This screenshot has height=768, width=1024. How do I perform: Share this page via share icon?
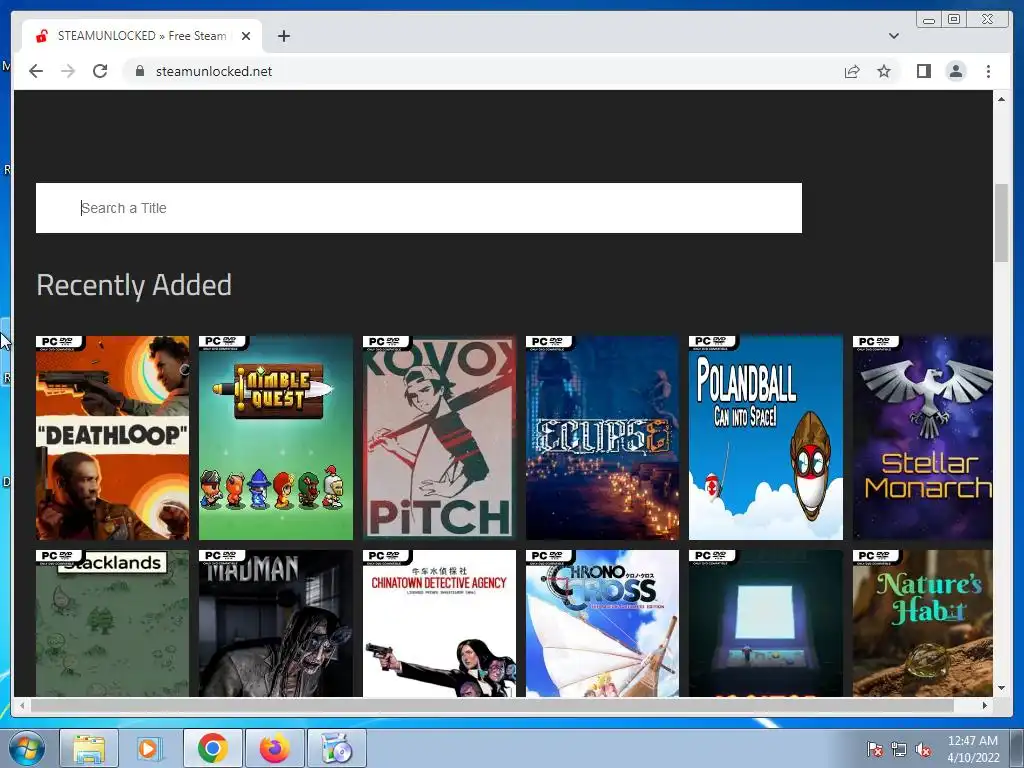tap(852, 71)
